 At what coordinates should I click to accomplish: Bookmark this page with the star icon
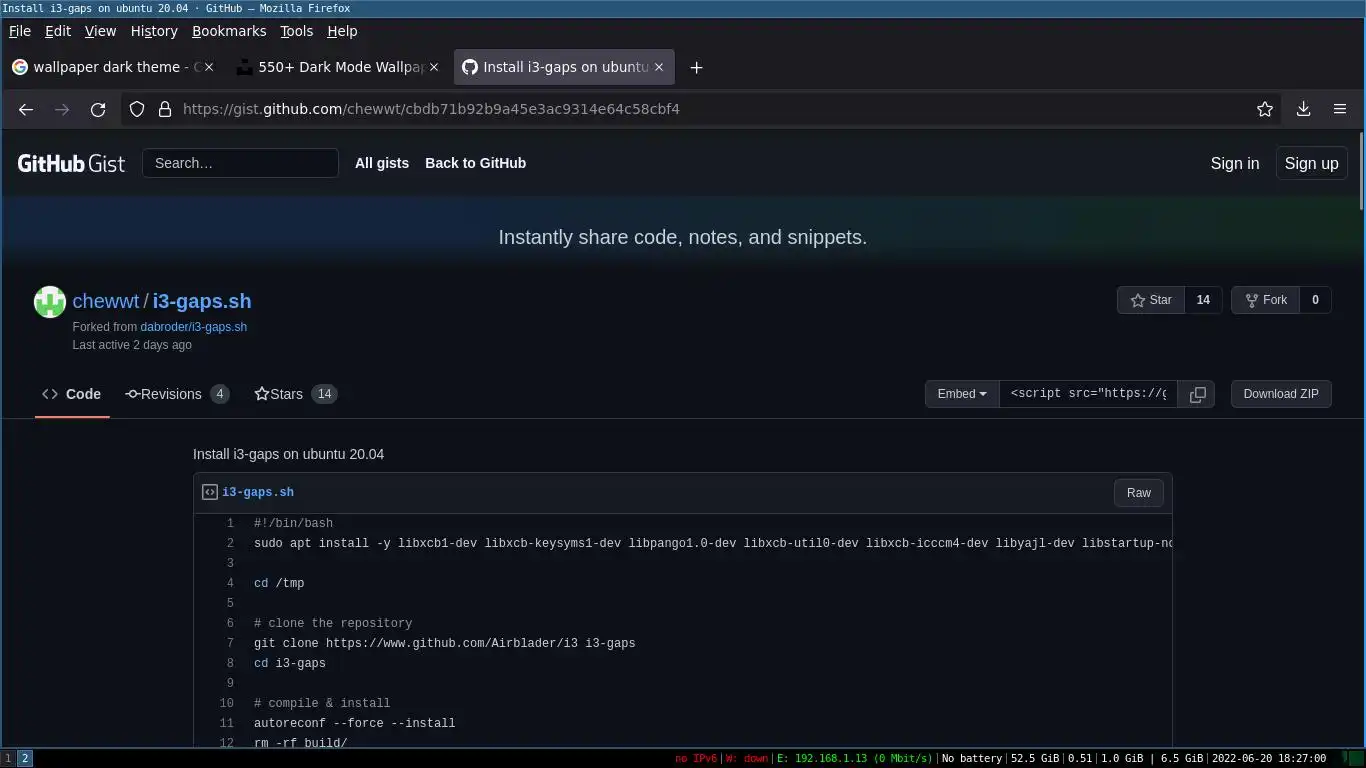[x=1265, y=109]
